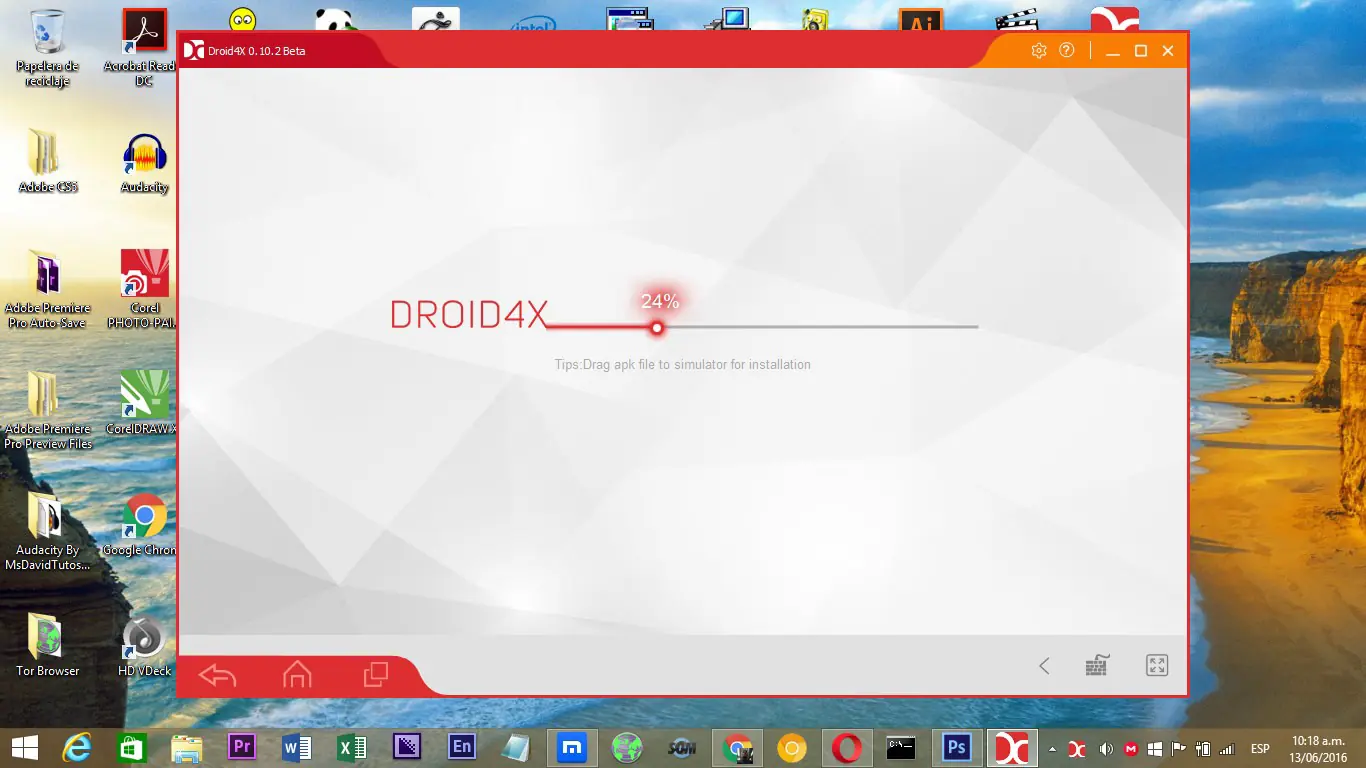Open the Droid4X help question mark
This screenshot has height=768, width=1366.
1067,50
